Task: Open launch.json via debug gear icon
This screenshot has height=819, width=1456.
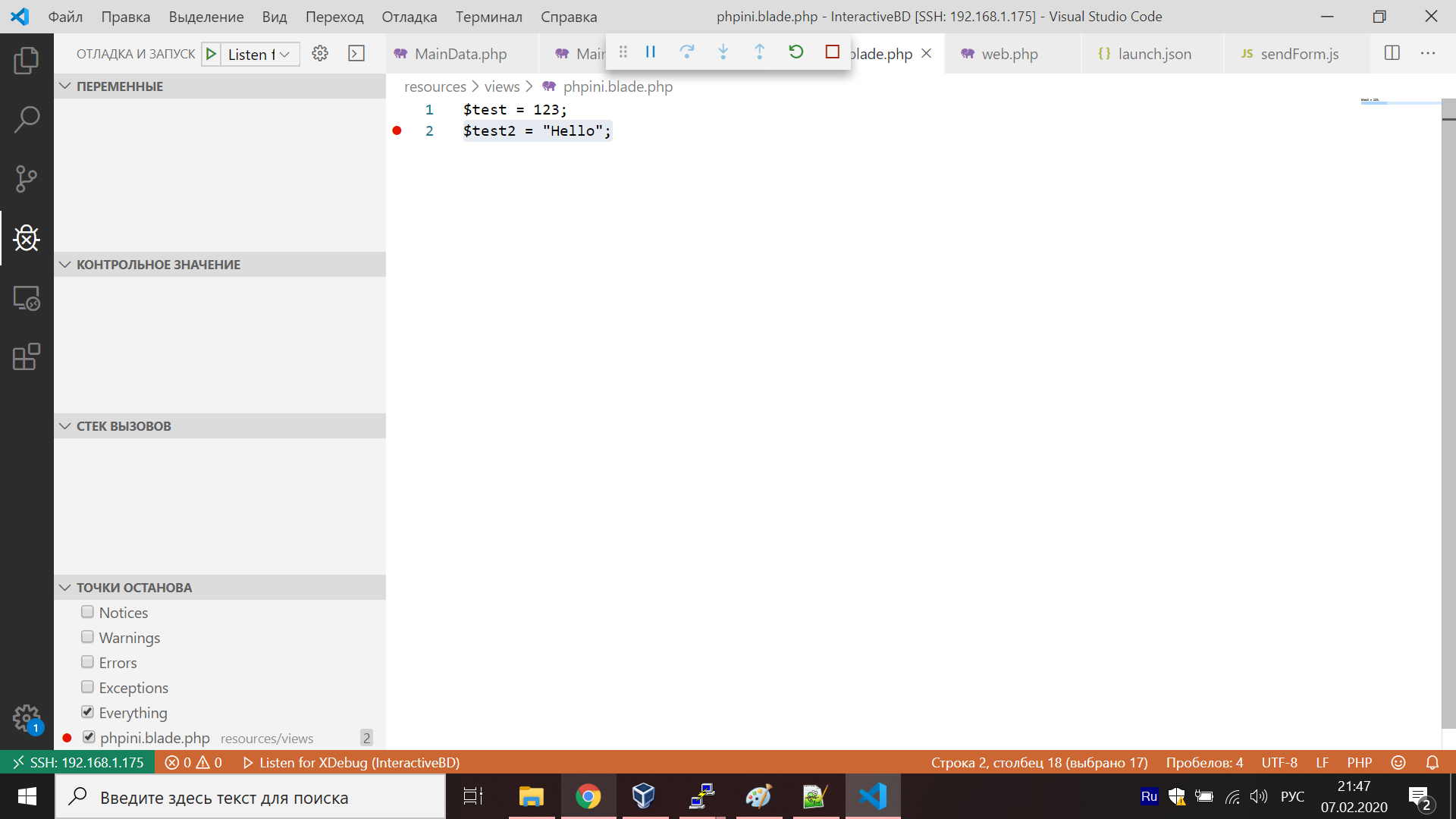Action: pos(320,54)
